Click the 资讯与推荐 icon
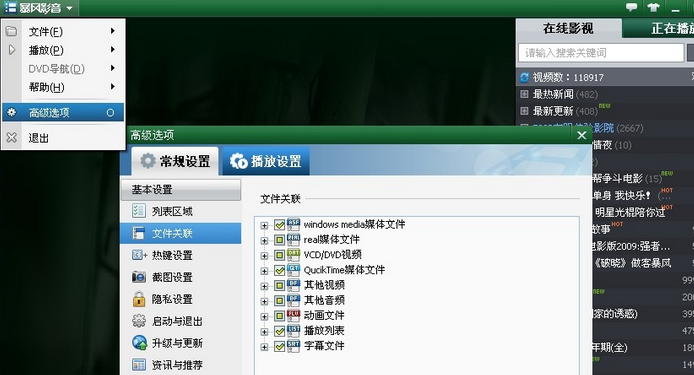 139,364
